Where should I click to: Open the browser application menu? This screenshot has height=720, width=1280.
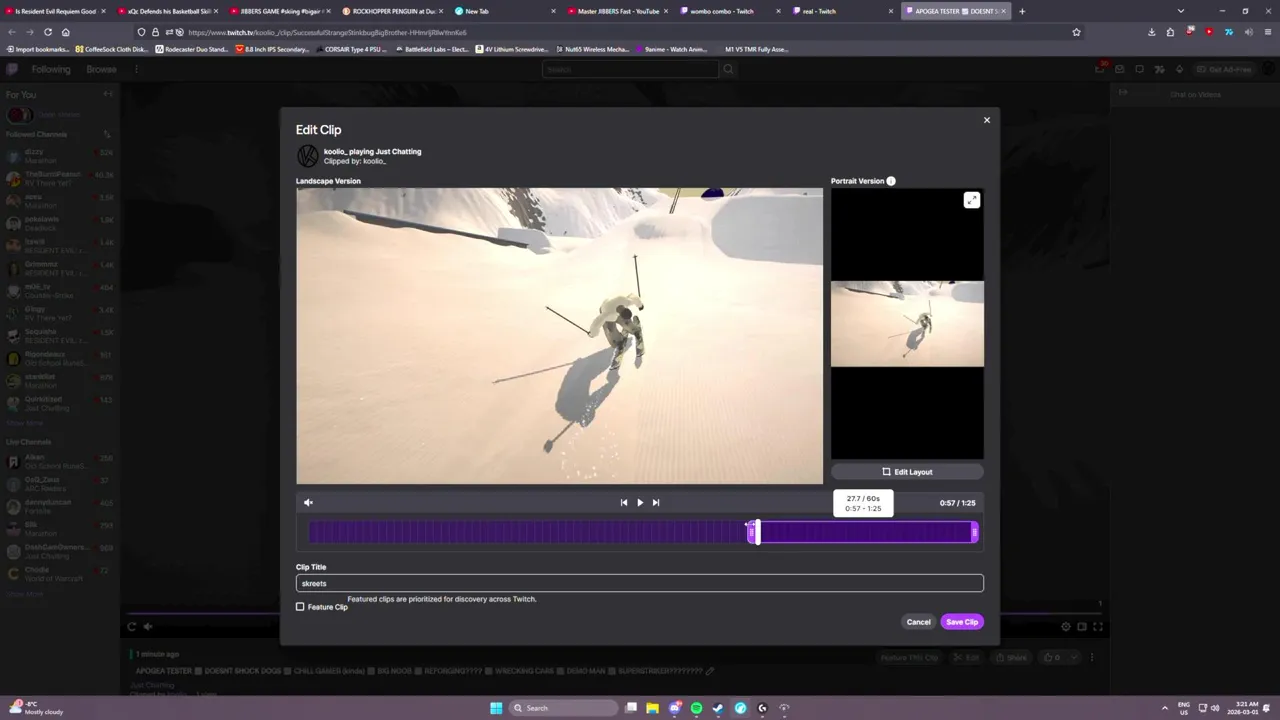(1267, 32)
